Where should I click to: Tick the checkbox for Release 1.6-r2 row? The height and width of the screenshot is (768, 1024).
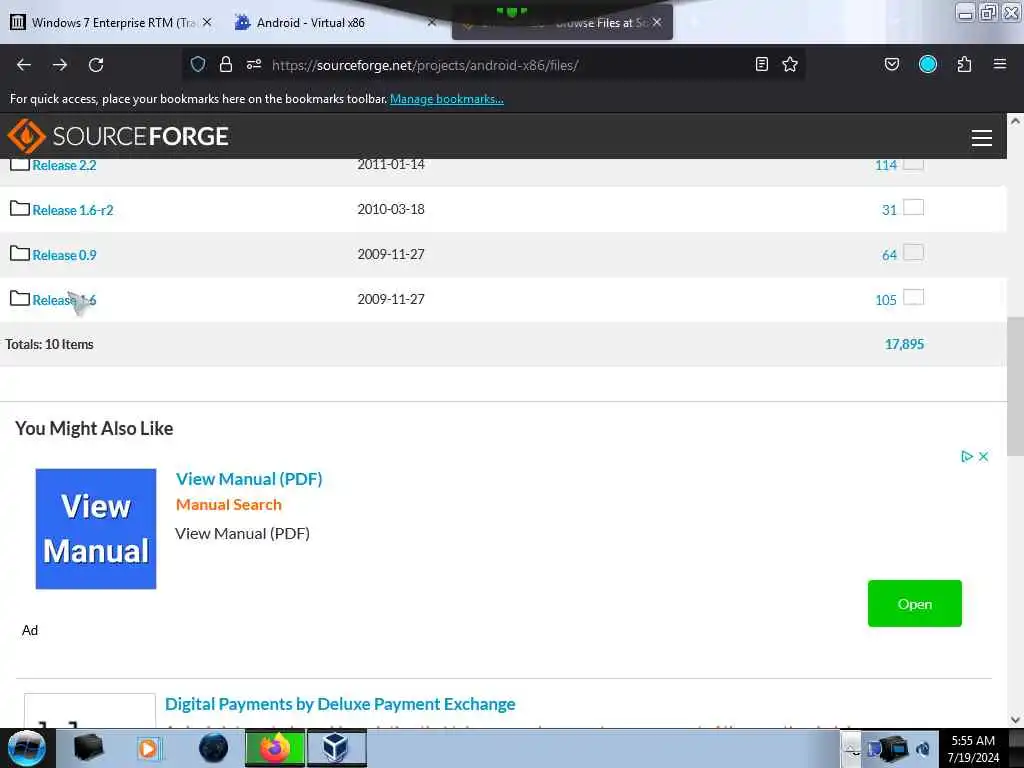[913, 208]
